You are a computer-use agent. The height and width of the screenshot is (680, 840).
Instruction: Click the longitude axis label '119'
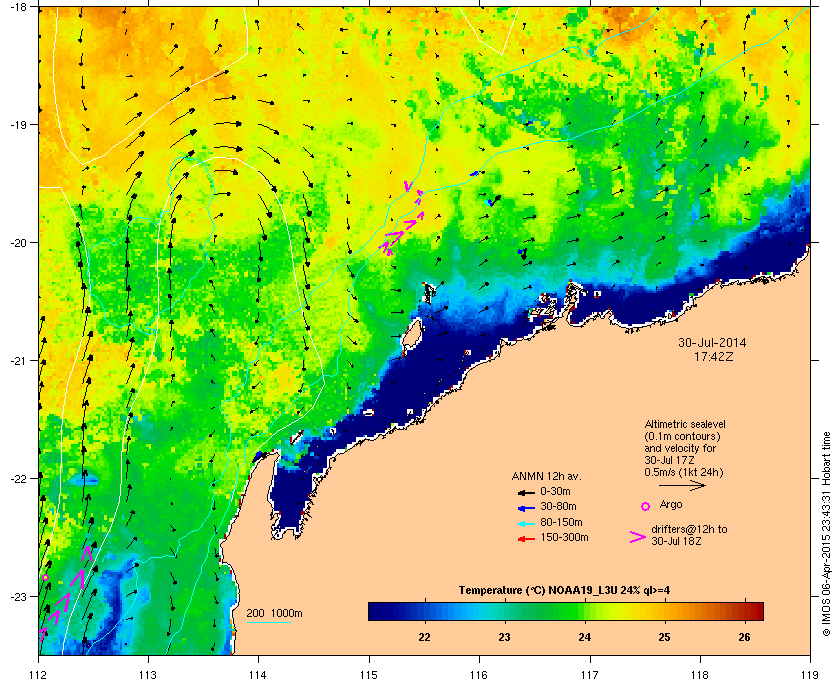click(x=810, y=675)
